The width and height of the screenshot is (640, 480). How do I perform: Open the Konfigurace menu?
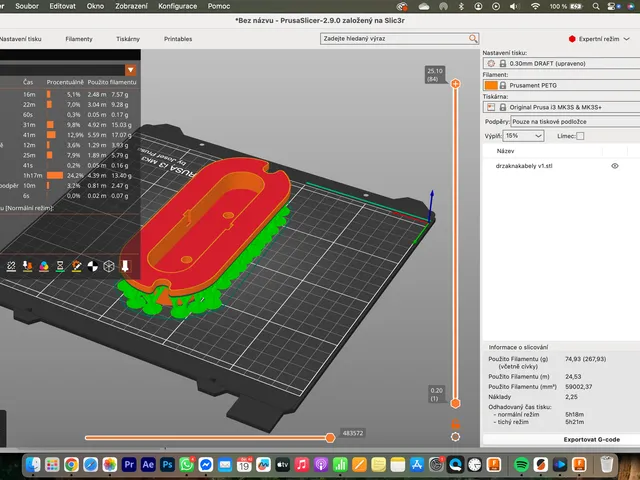[178, 6]
